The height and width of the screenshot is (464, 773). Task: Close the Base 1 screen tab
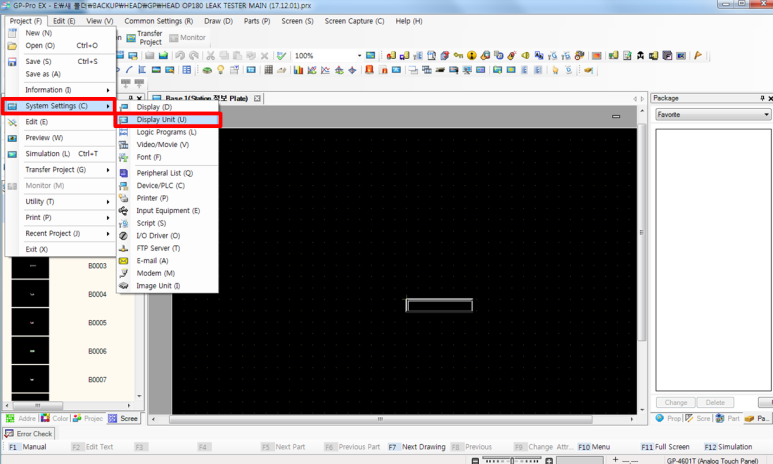(257, 99)
